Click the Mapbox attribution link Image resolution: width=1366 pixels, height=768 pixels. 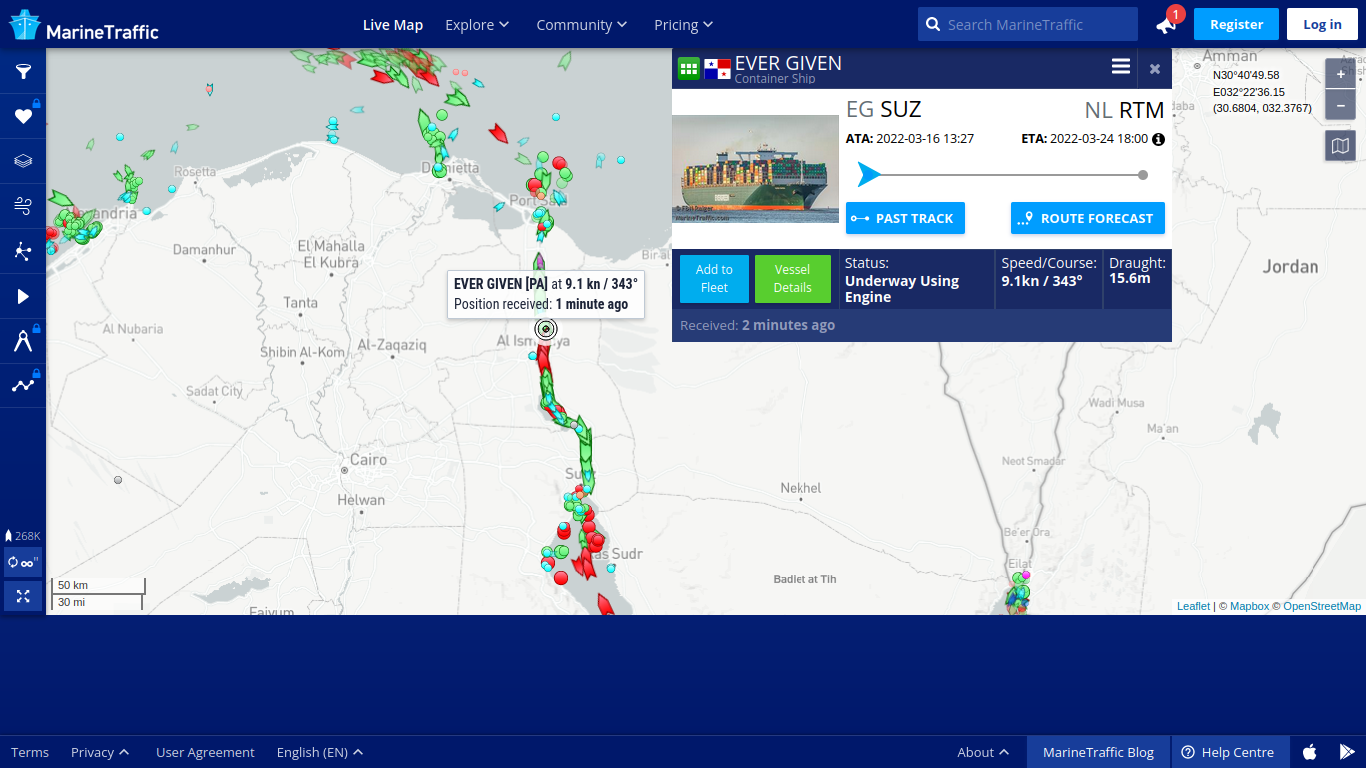point(1249,606)
